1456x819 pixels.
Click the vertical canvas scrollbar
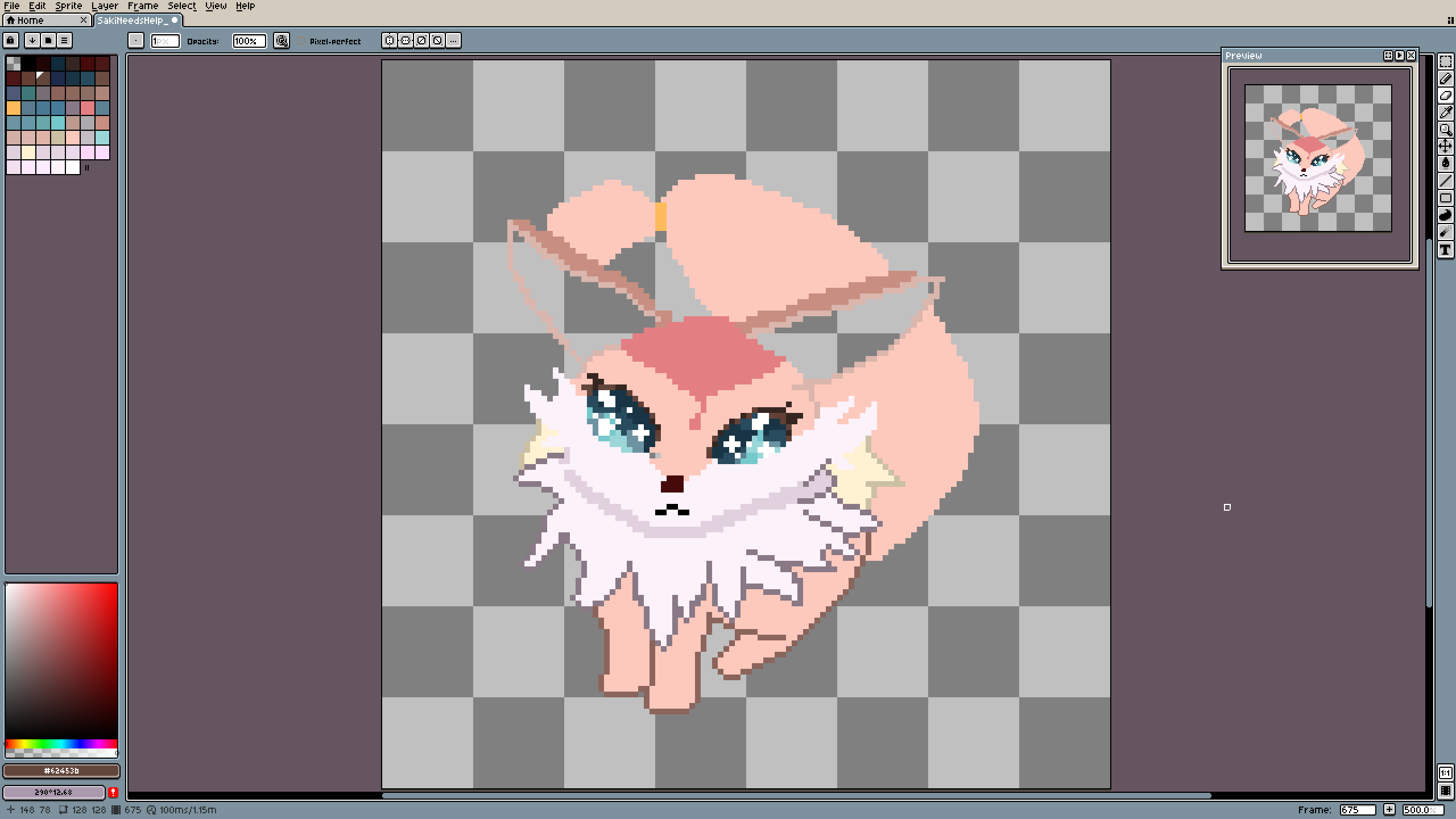(x=1430, y=424)
